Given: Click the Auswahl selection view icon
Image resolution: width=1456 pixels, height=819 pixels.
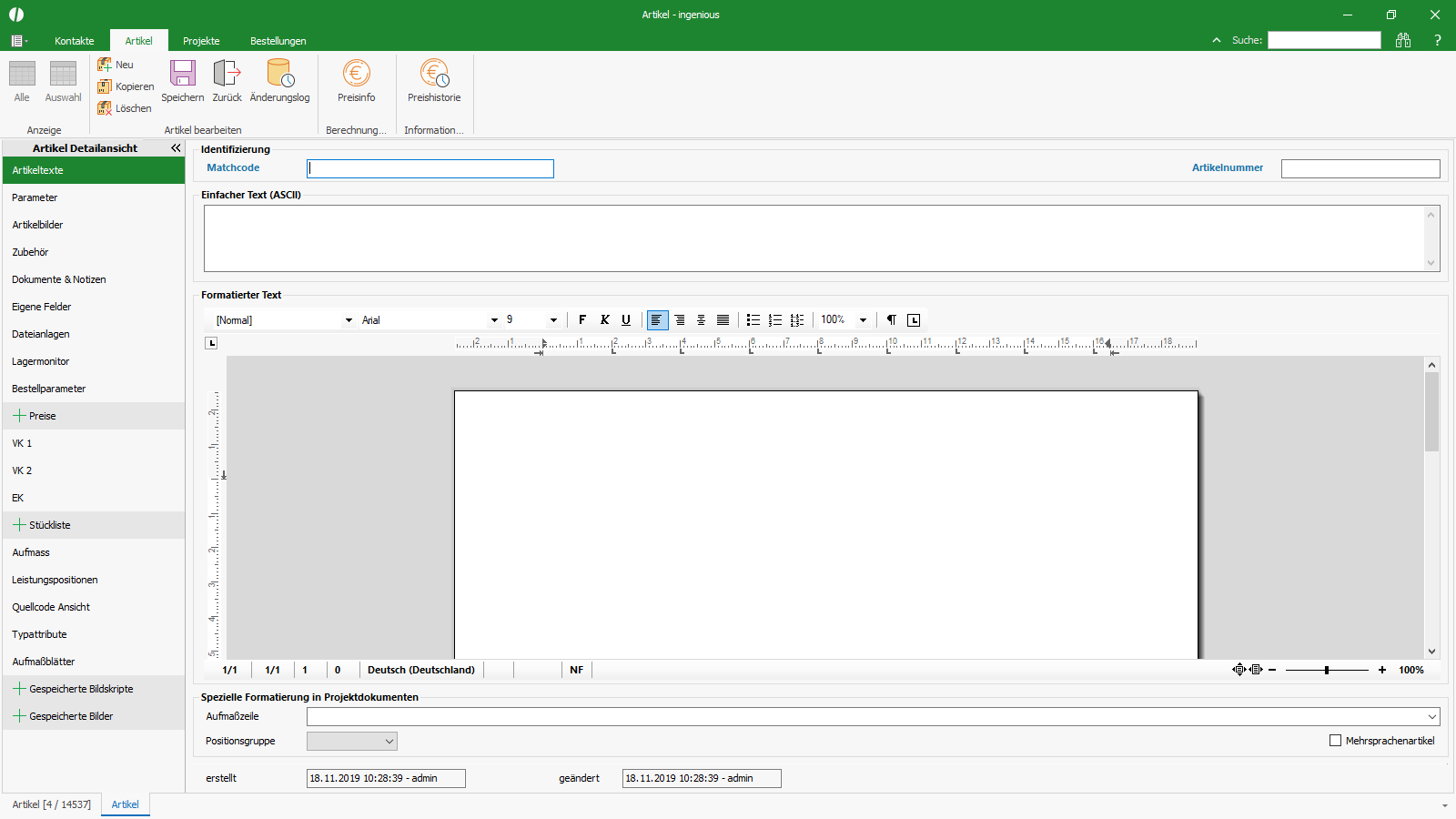Looking at the screenshot, I should pyautogui.click(x=63, y=74).
